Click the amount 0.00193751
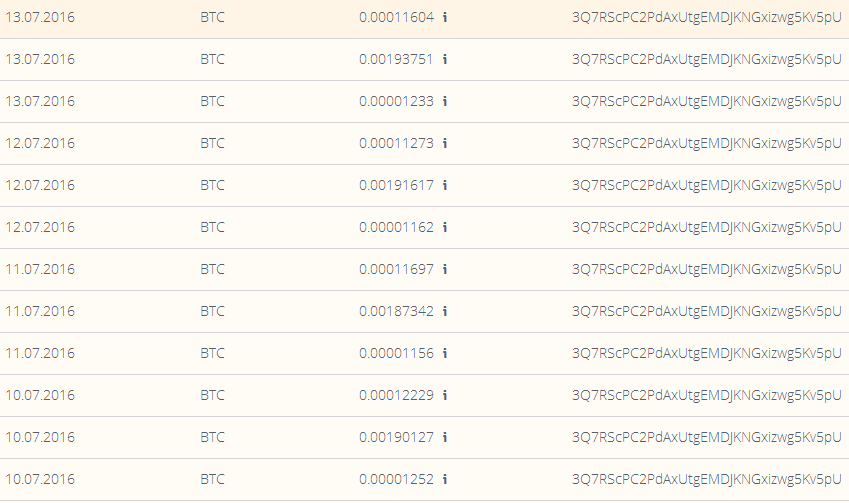This screenshot has width=849, height=503. click(396, 59)
